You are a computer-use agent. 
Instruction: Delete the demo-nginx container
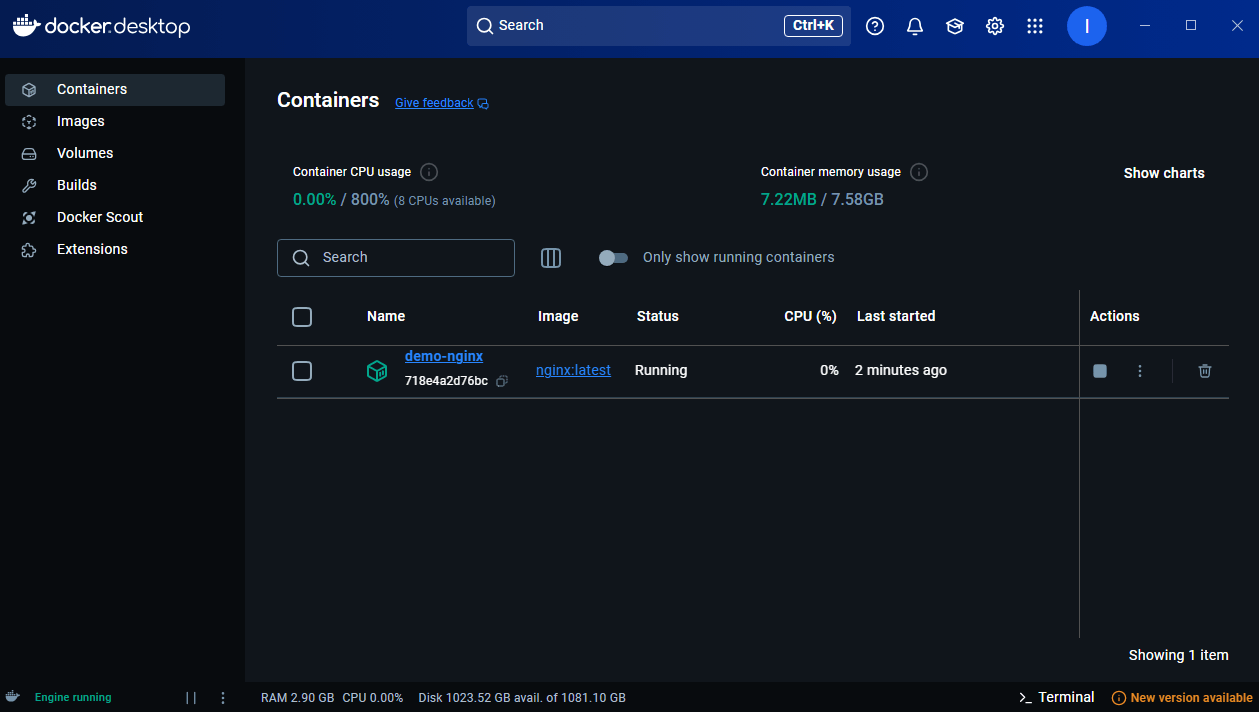pos(1205,371)
